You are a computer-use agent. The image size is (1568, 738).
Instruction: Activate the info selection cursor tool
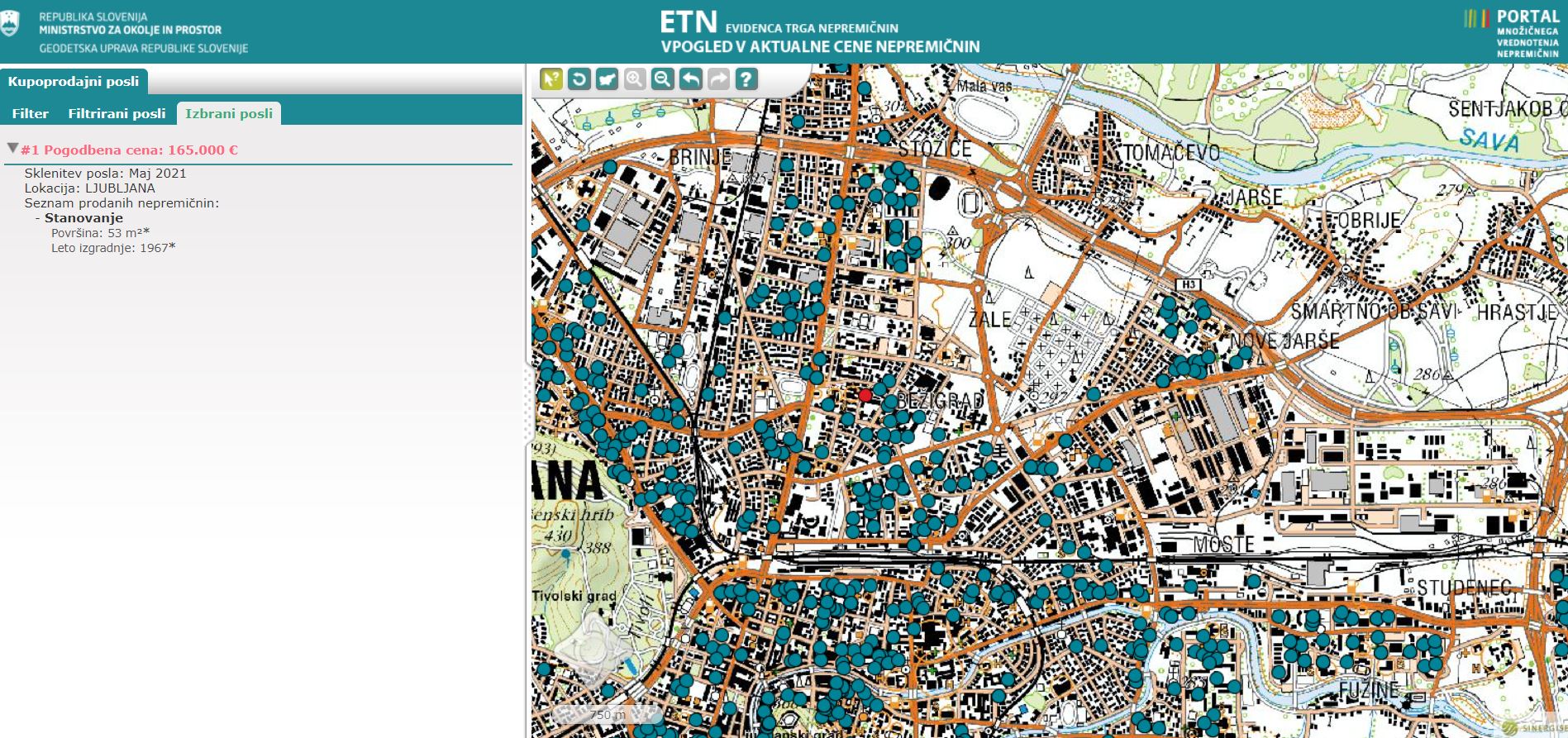(551, 79)
